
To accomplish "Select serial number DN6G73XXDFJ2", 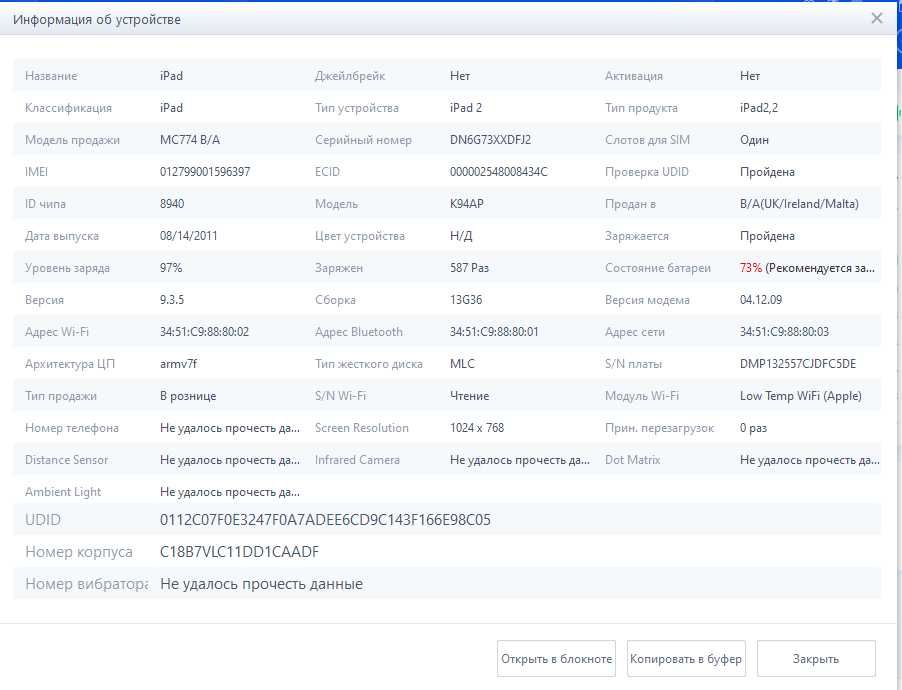I will click(x=490, y=140).
